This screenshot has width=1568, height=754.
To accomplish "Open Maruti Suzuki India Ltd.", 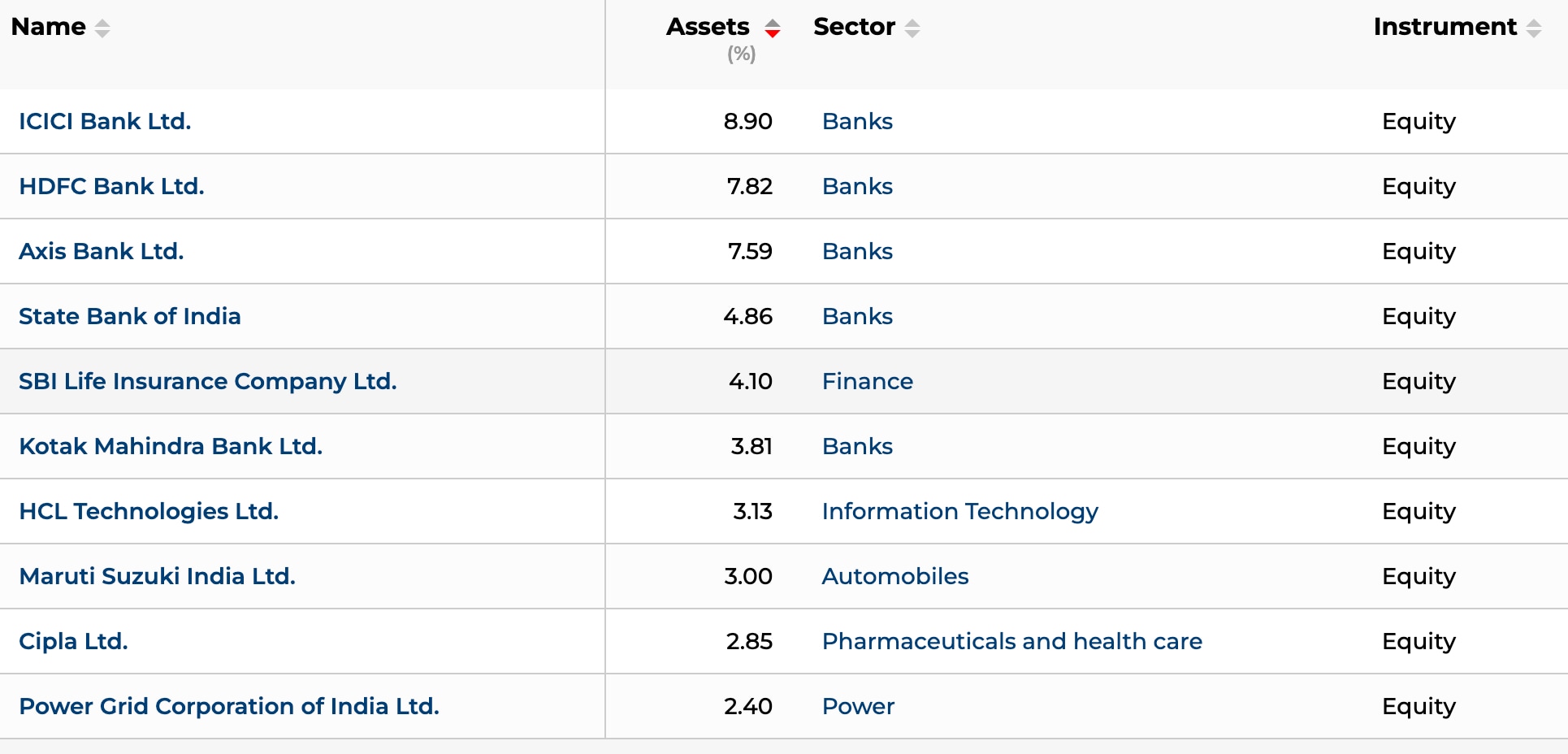I will pos(157,576).
